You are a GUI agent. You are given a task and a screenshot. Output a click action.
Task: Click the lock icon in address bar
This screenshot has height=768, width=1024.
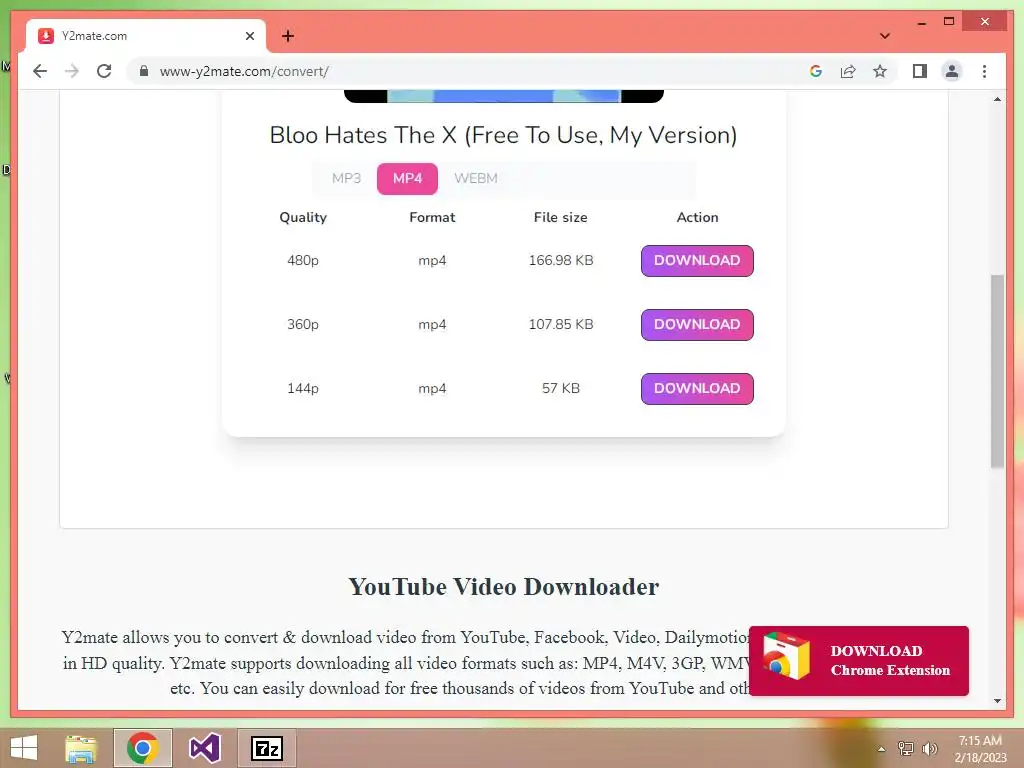[144, 71]
